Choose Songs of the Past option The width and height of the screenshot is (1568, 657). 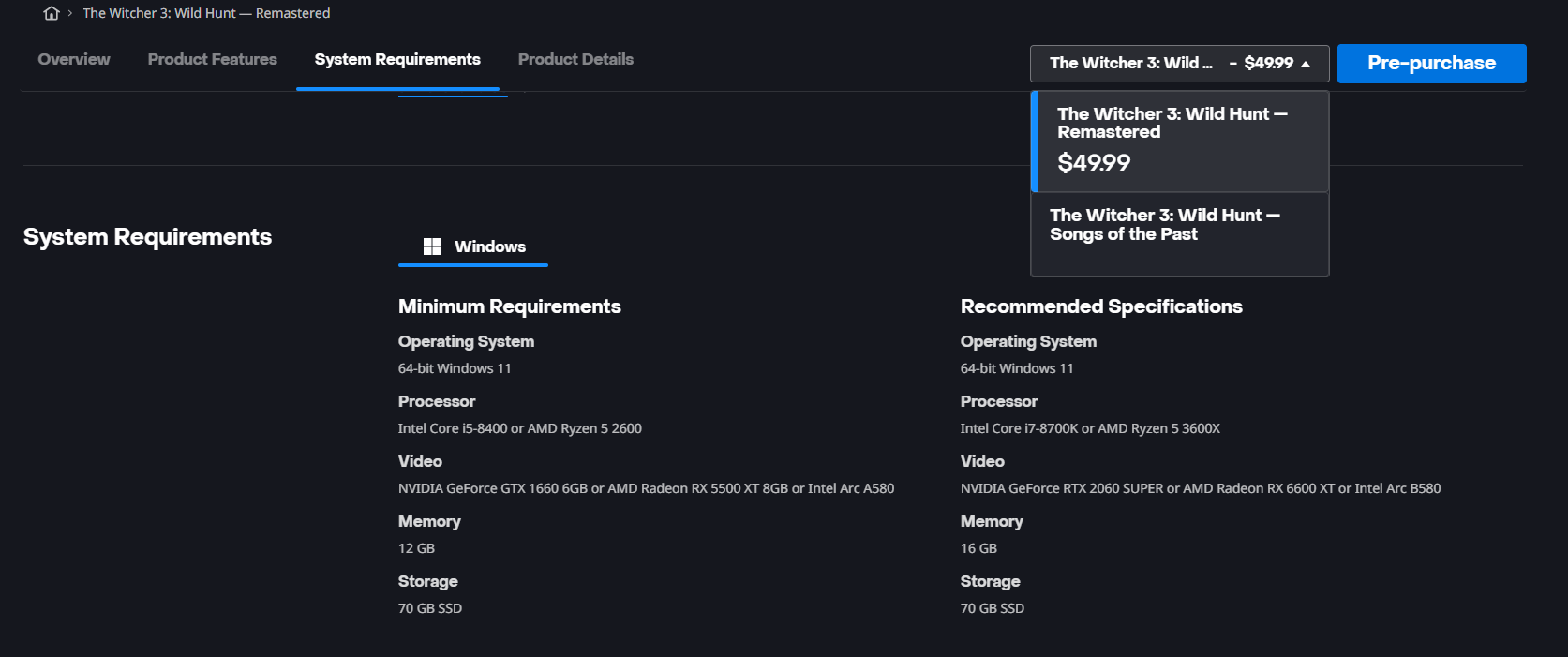click(1180, 234)
